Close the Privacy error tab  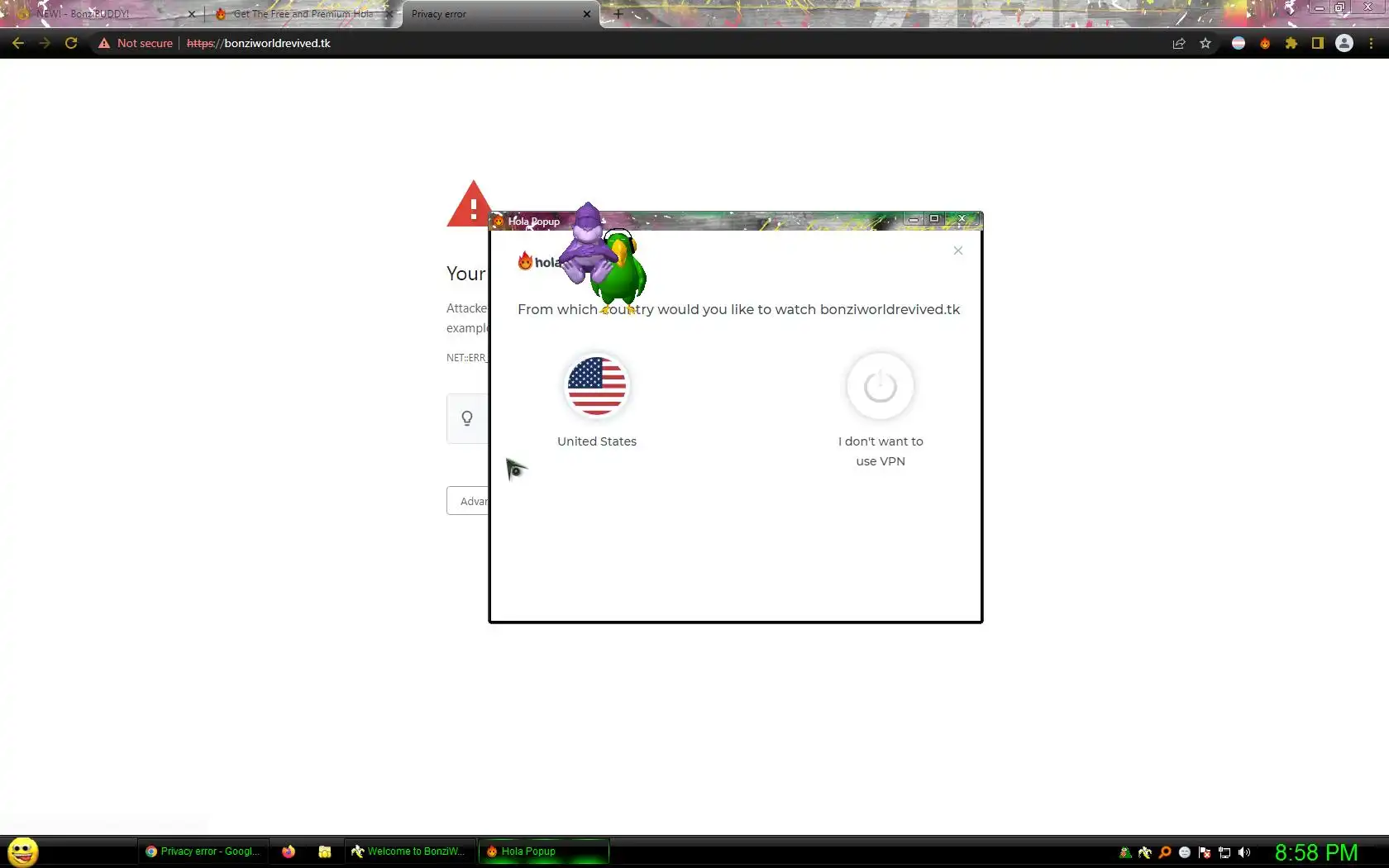587,14
